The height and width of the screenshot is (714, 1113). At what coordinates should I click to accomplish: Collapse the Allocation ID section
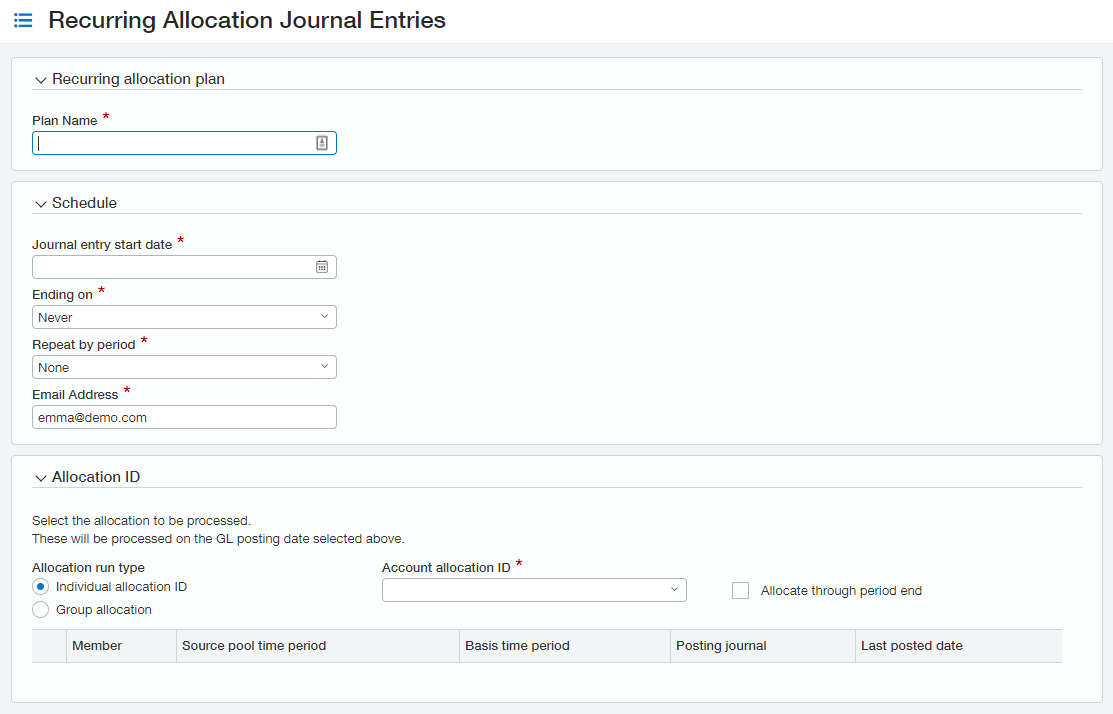tap(40, 477)
